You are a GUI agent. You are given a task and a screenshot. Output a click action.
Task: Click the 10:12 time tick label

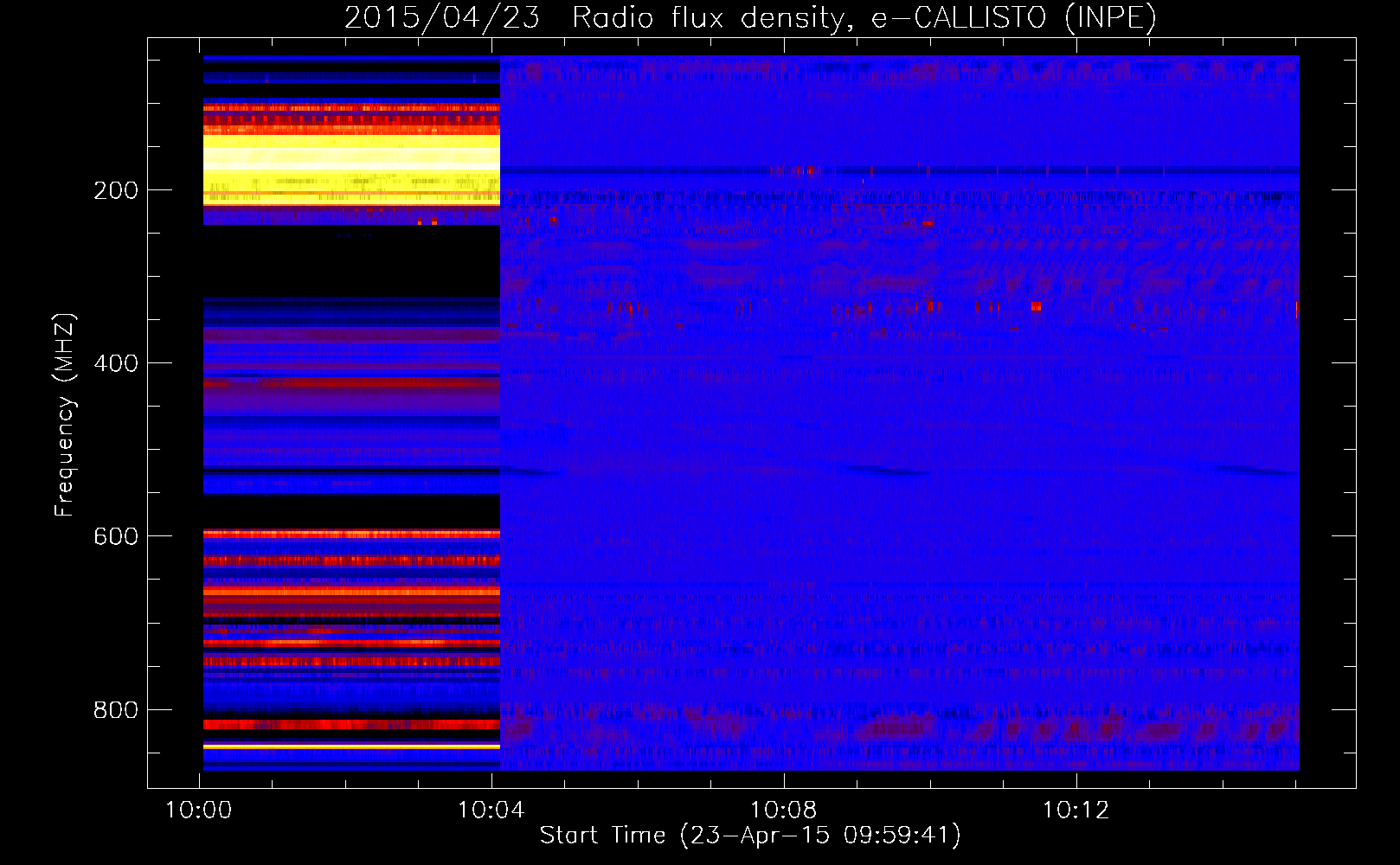point(1076,811)
